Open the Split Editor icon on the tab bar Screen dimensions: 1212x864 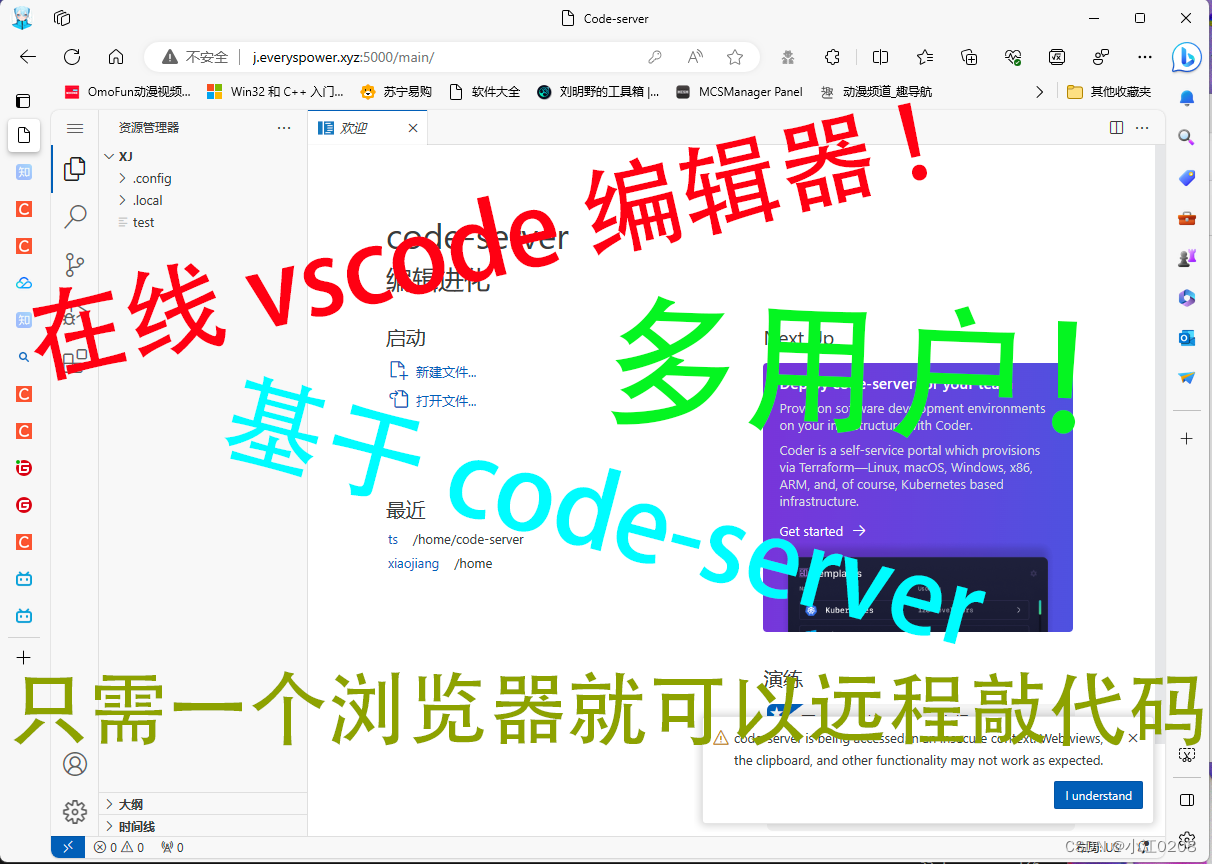1115,127
